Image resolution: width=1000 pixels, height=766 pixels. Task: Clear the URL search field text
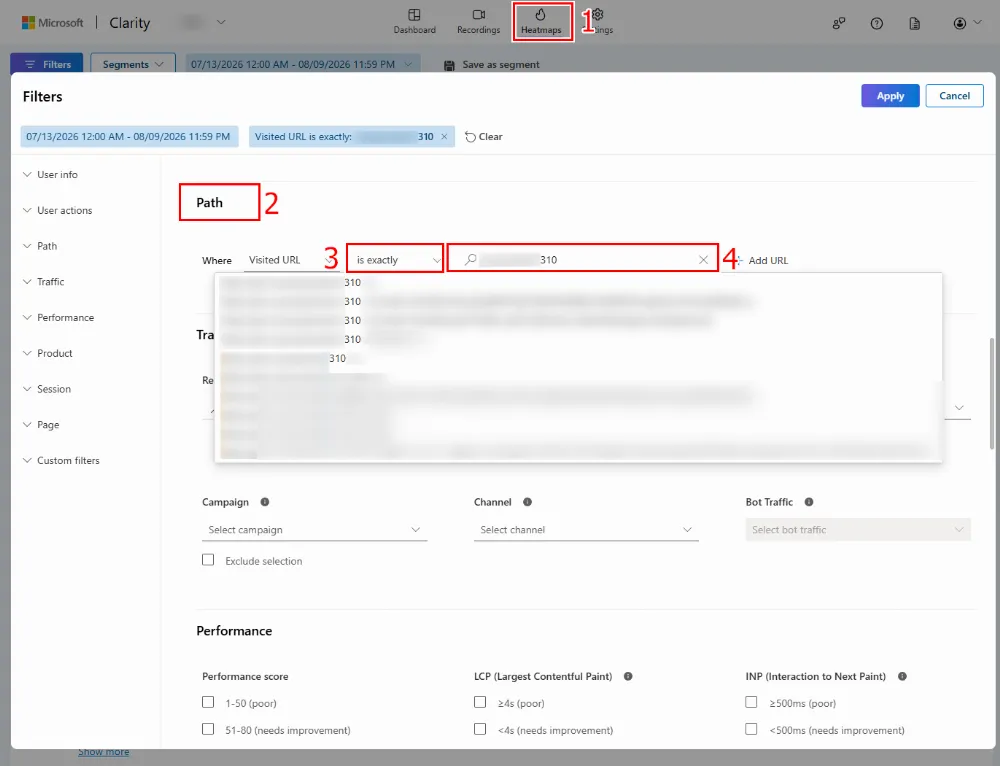click(703, 260)
